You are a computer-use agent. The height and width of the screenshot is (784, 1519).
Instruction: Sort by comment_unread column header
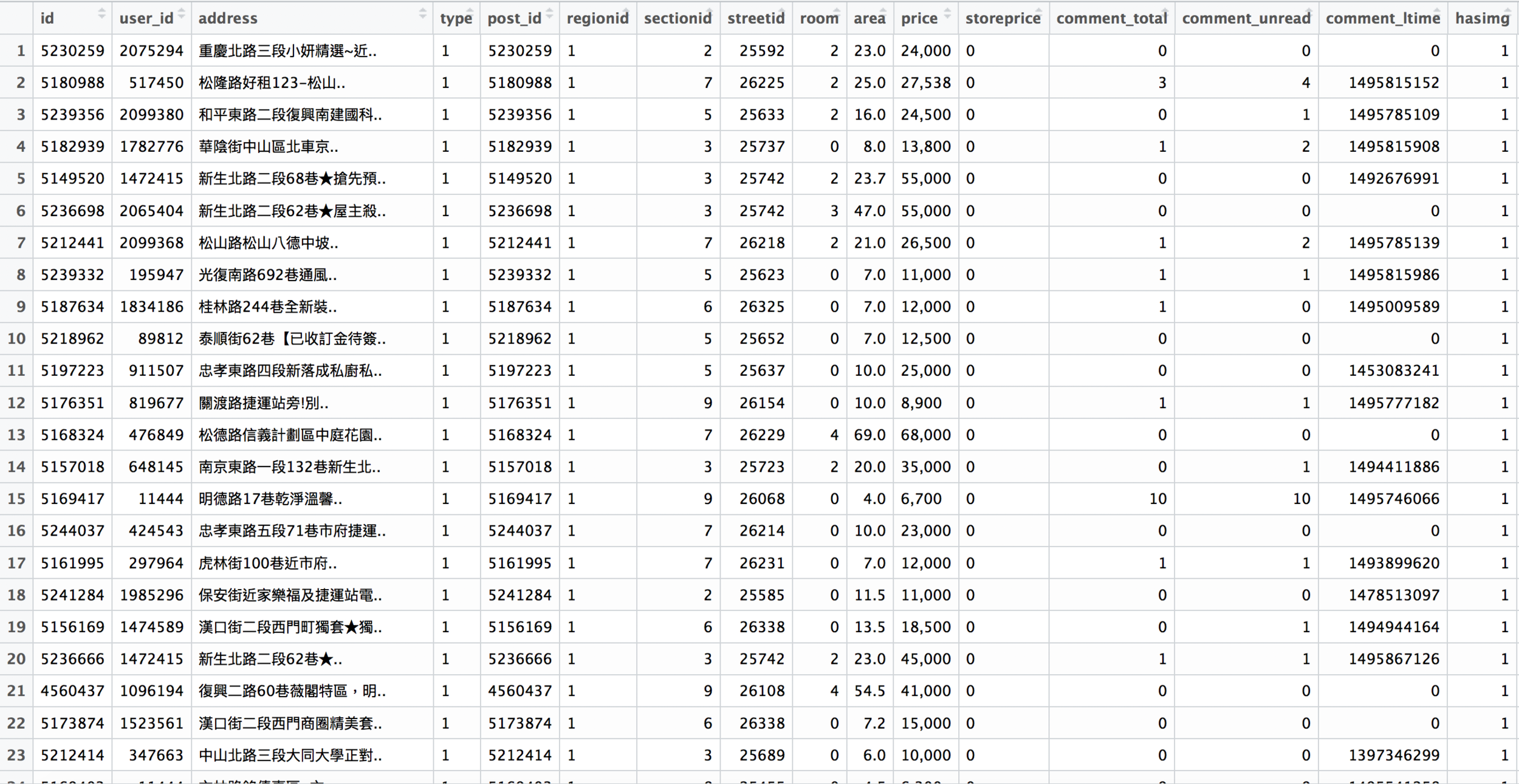(x=1246, y=18)
